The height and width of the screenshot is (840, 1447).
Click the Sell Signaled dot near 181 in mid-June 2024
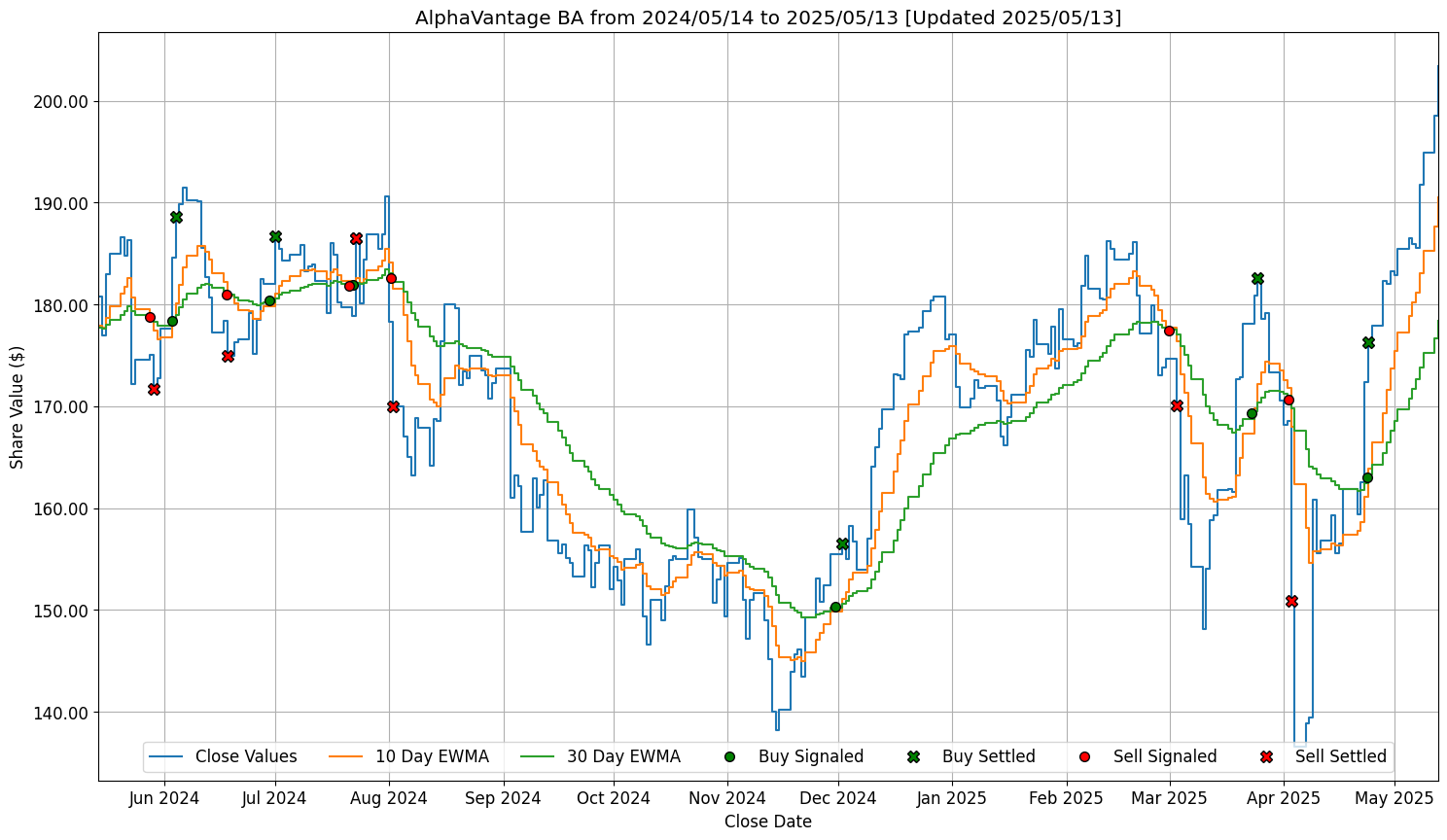pos(227,295)
